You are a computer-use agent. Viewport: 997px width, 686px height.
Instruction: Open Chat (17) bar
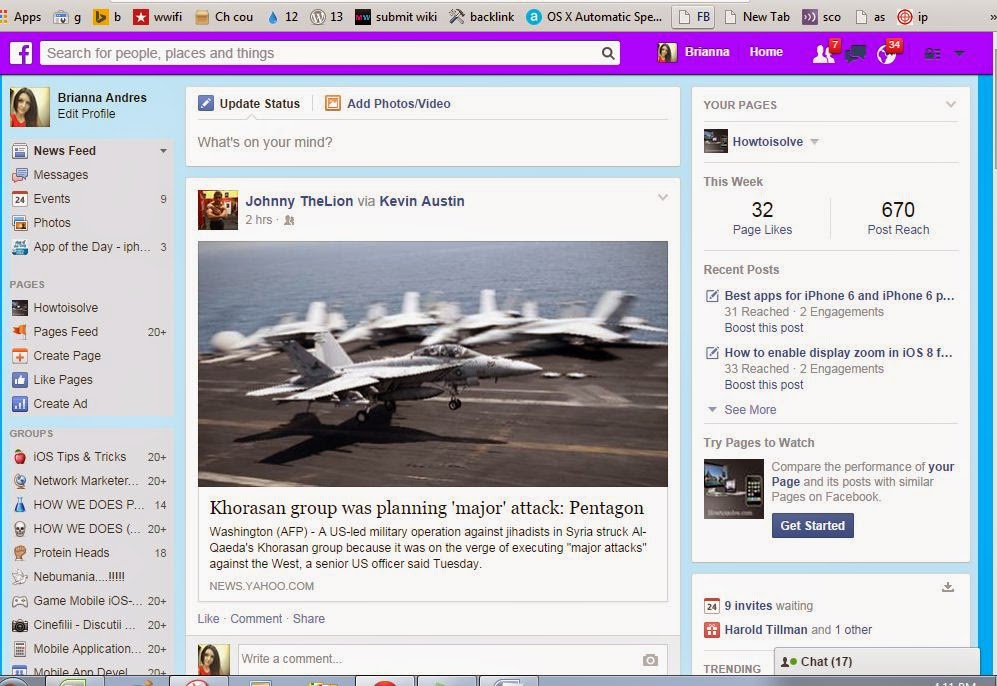pyautogui.click(x=877, y=662)
